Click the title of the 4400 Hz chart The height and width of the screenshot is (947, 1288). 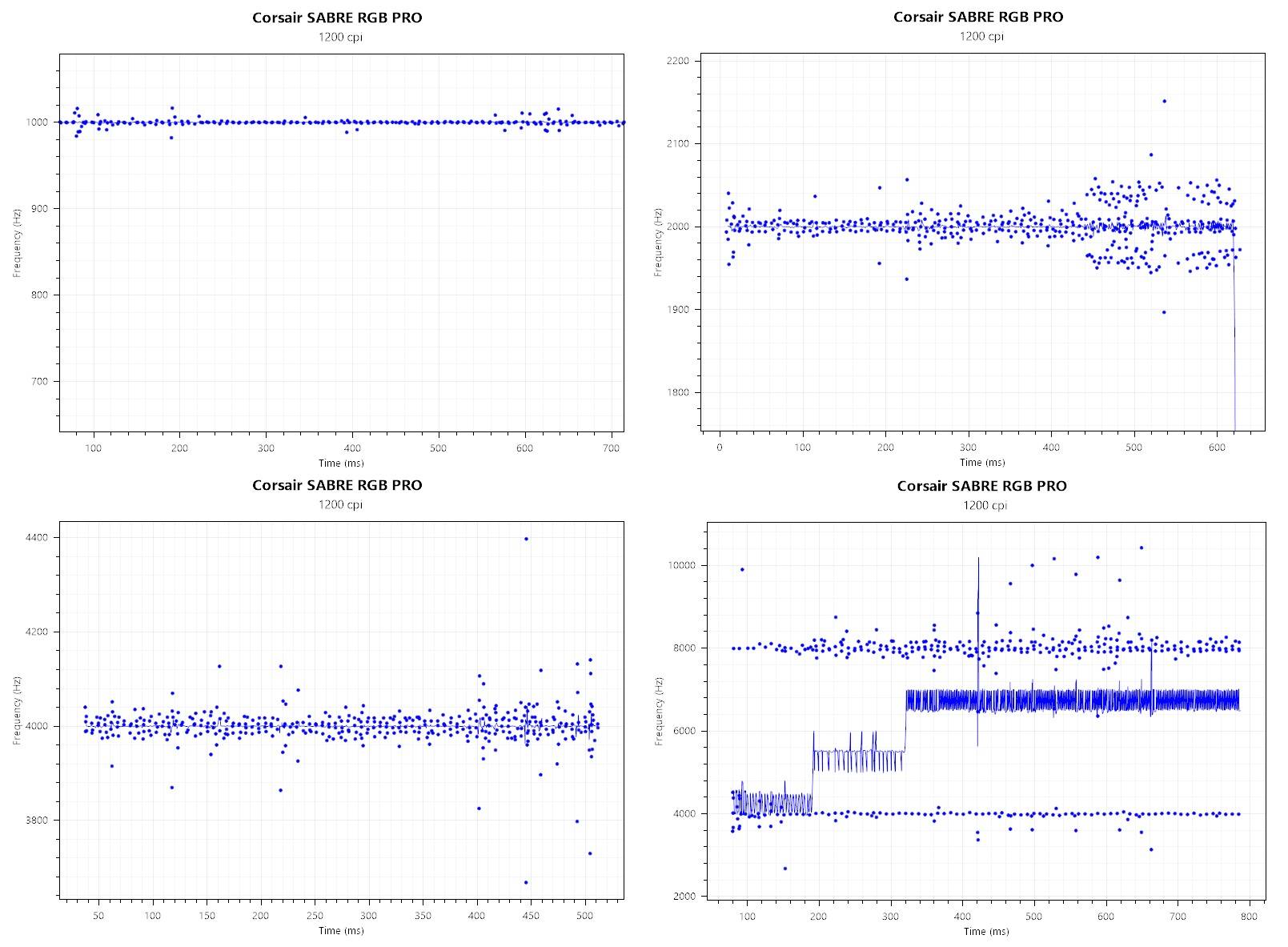(337, 485)
